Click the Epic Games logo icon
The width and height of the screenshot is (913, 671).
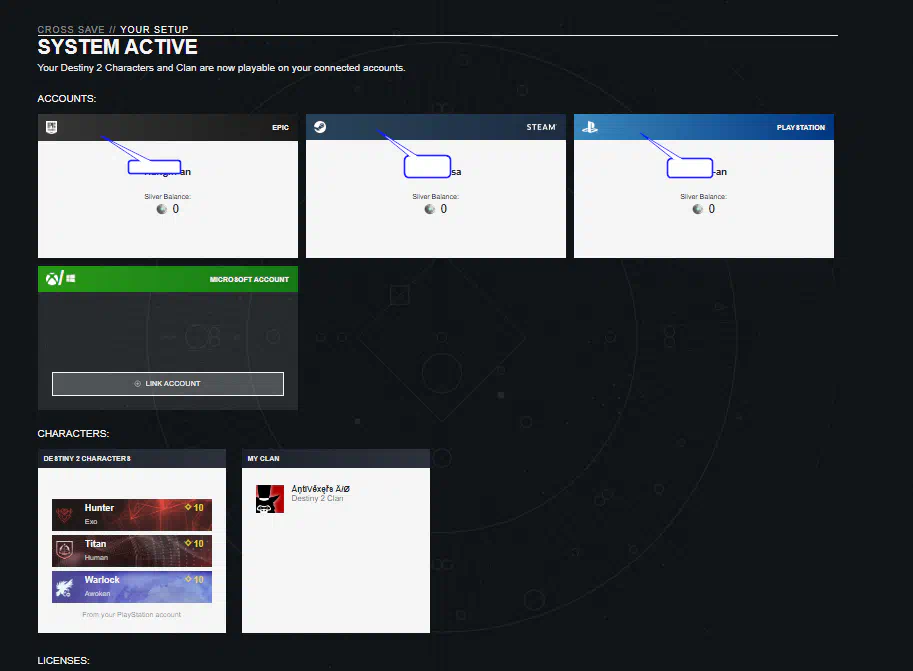(51, 127)
